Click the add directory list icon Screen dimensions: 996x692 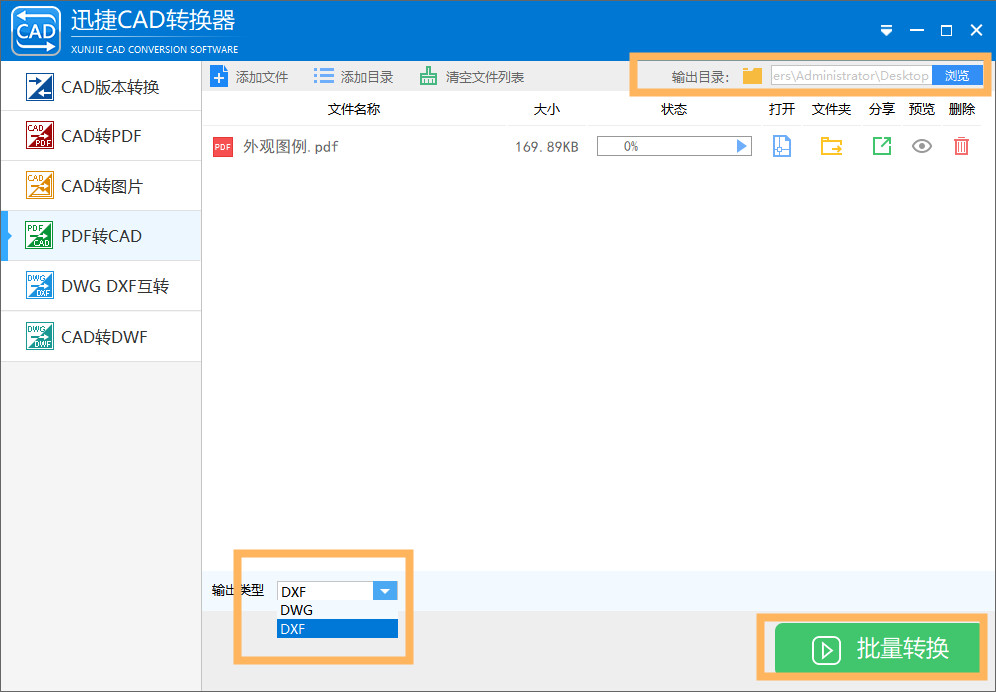click(323, 76)
